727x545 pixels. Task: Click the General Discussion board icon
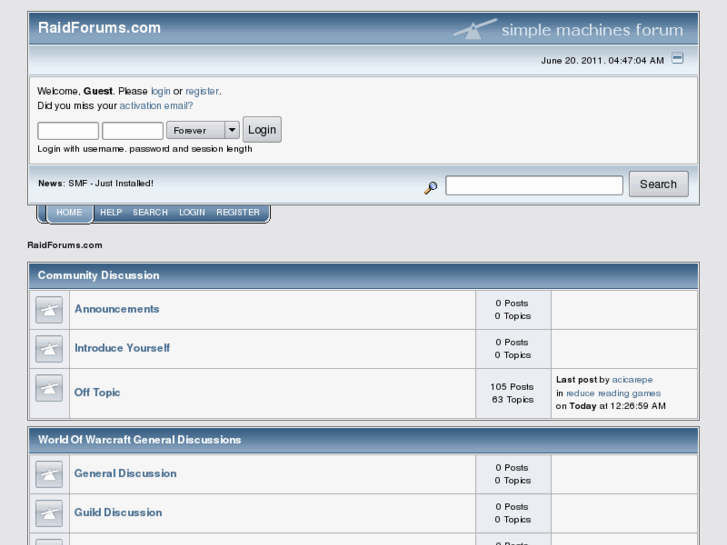pos(49,474)
